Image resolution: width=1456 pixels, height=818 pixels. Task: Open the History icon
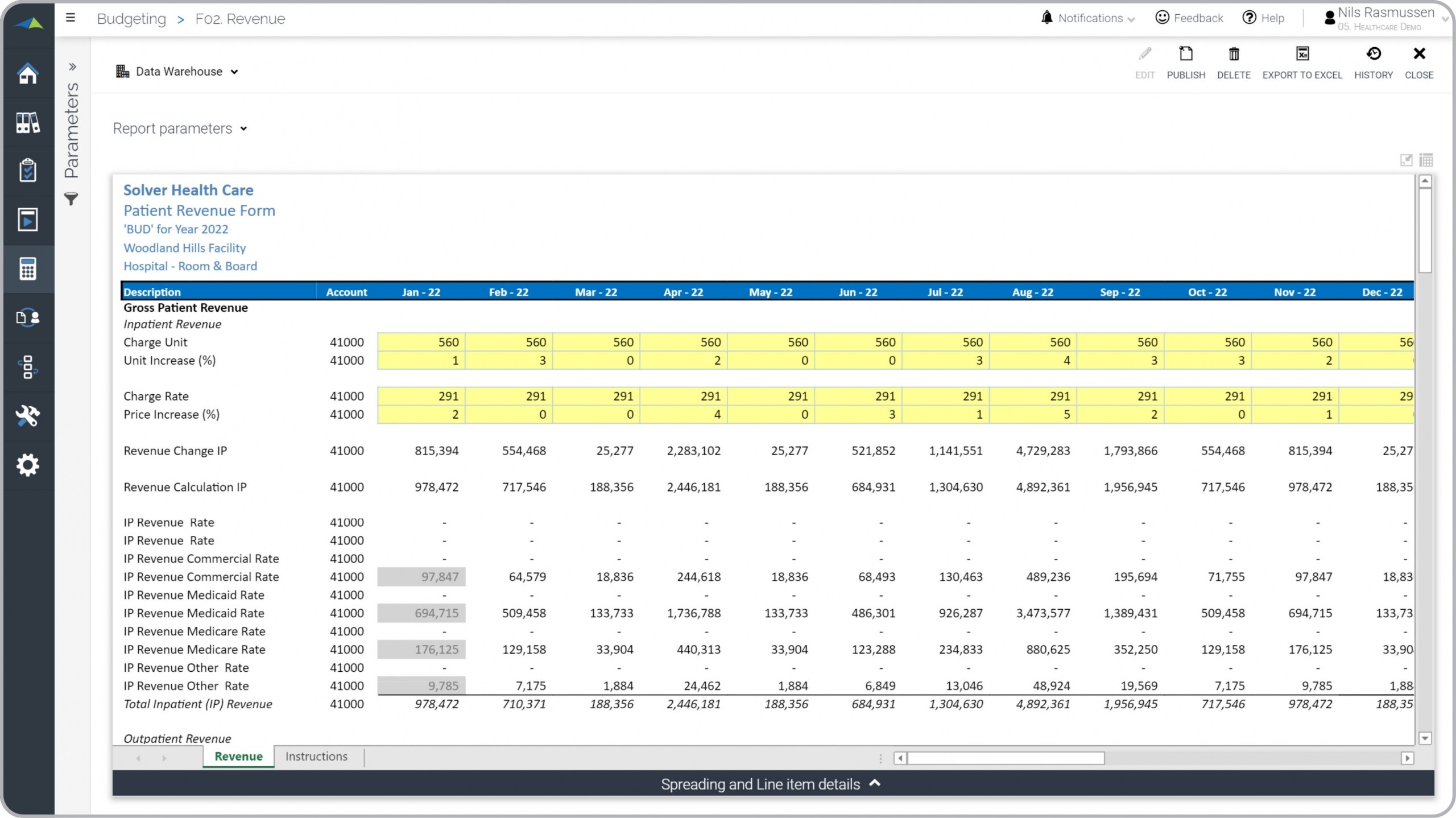[1374, 61]
